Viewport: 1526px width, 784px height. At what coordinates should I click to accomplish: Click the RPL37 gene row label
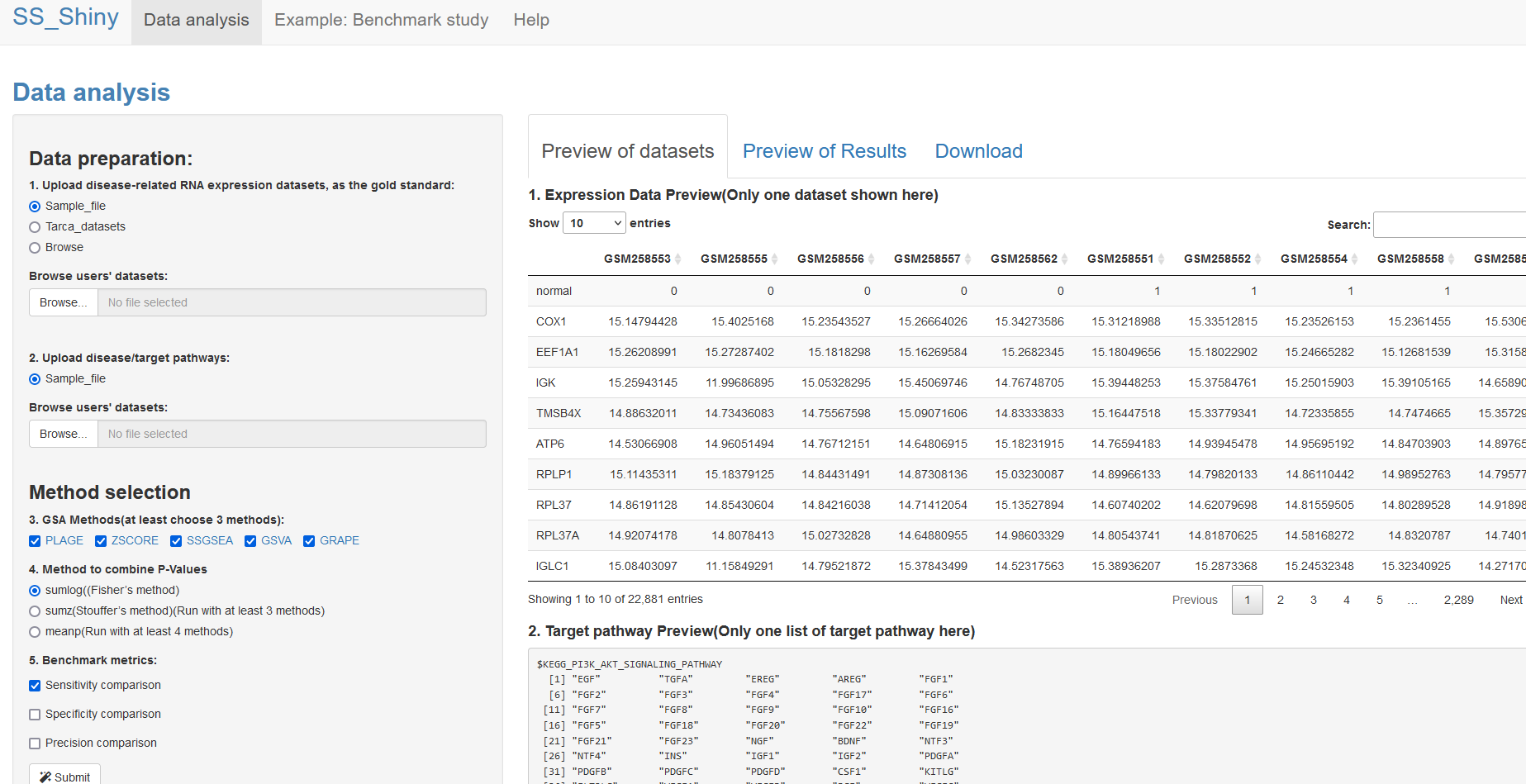[554, 505]
